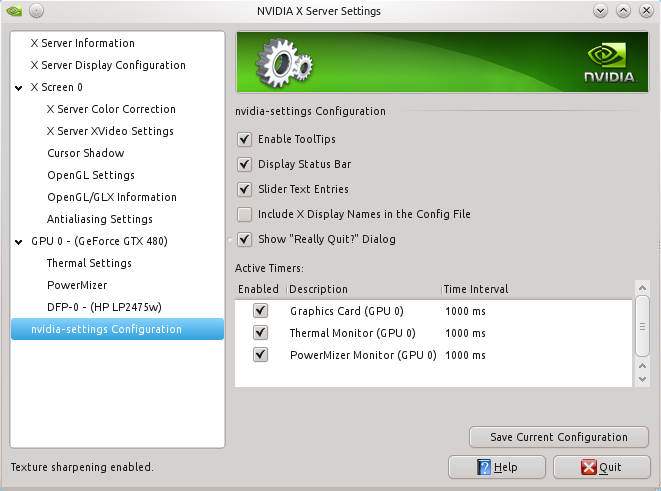Viewport: 661px width, 491px height.
Task: Open X Server Color Correction
Action: point(111,109)
